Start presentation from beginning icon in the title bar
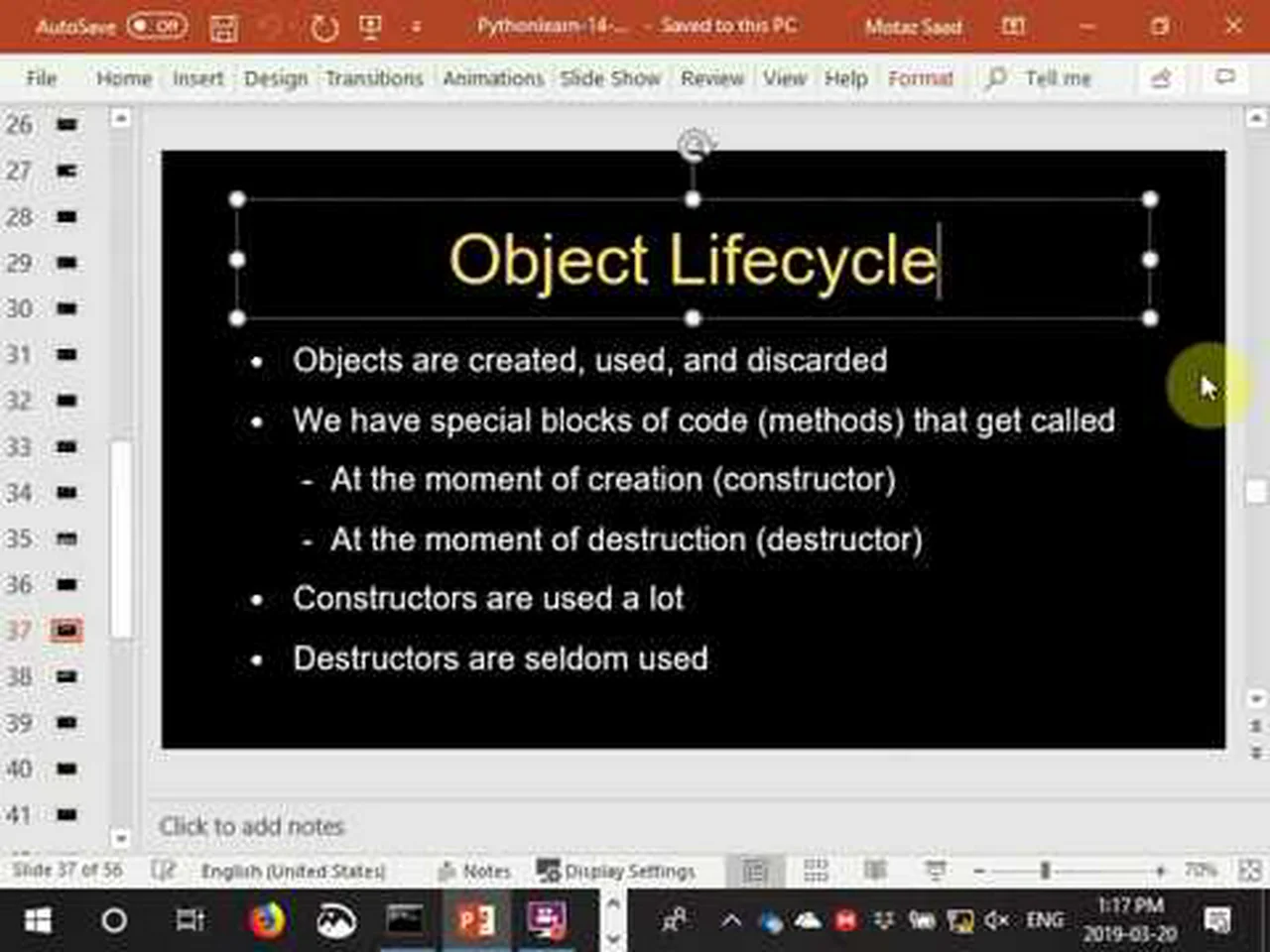The height and width of the screenshot is (952, 1270). click(370, 28)
